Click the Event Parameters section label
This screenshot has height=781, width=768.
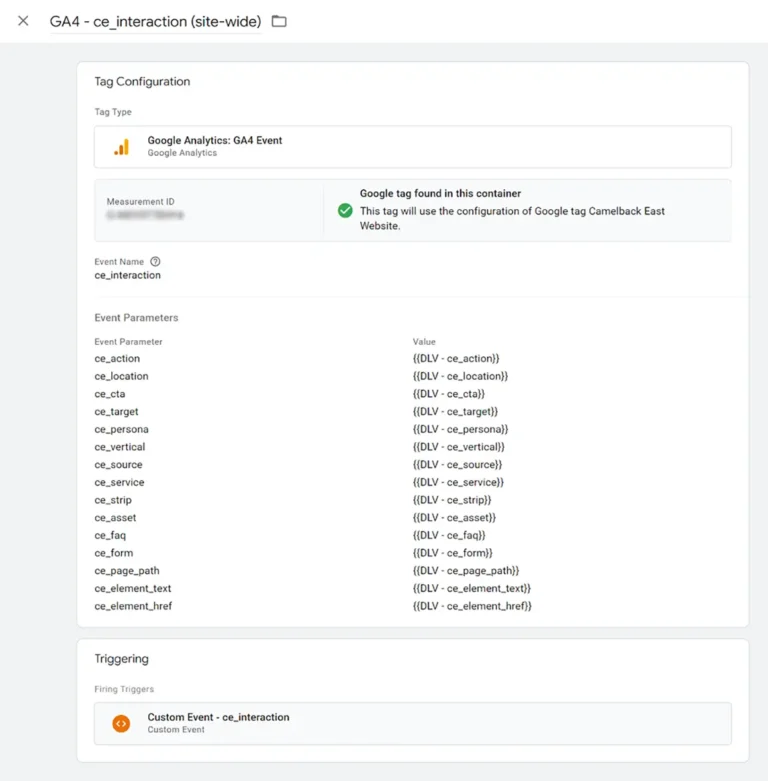[136, 318]
